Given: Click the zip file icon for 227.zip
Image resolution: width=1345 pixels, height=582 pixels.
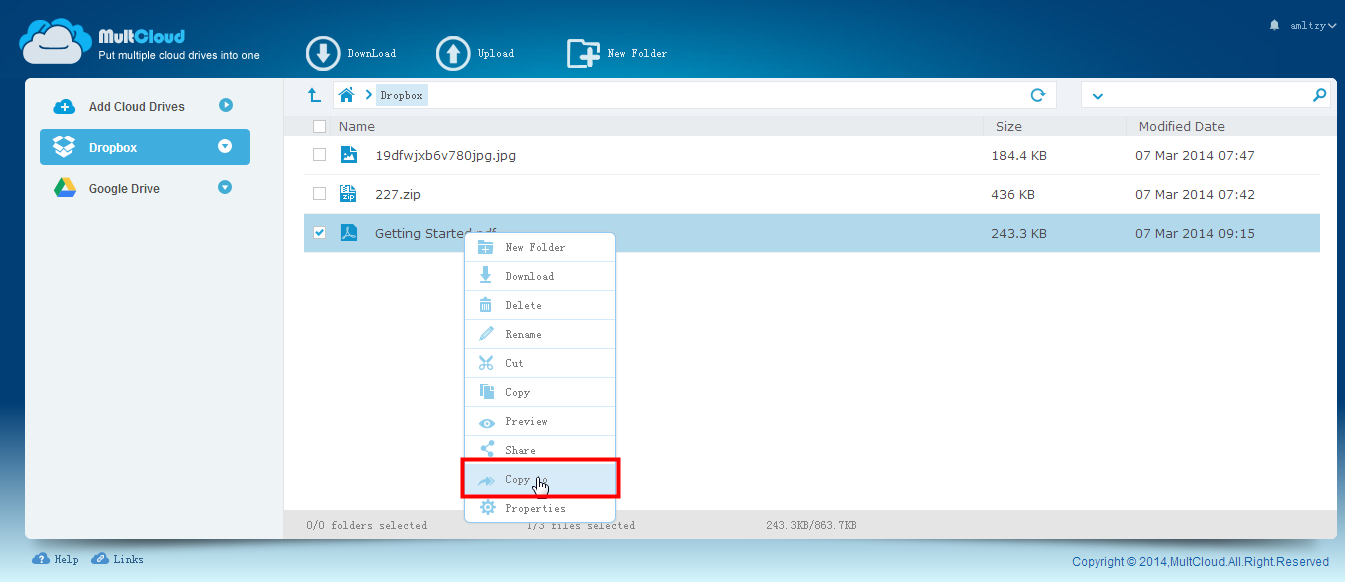Looking at the screenshot, I should [348, 194].
